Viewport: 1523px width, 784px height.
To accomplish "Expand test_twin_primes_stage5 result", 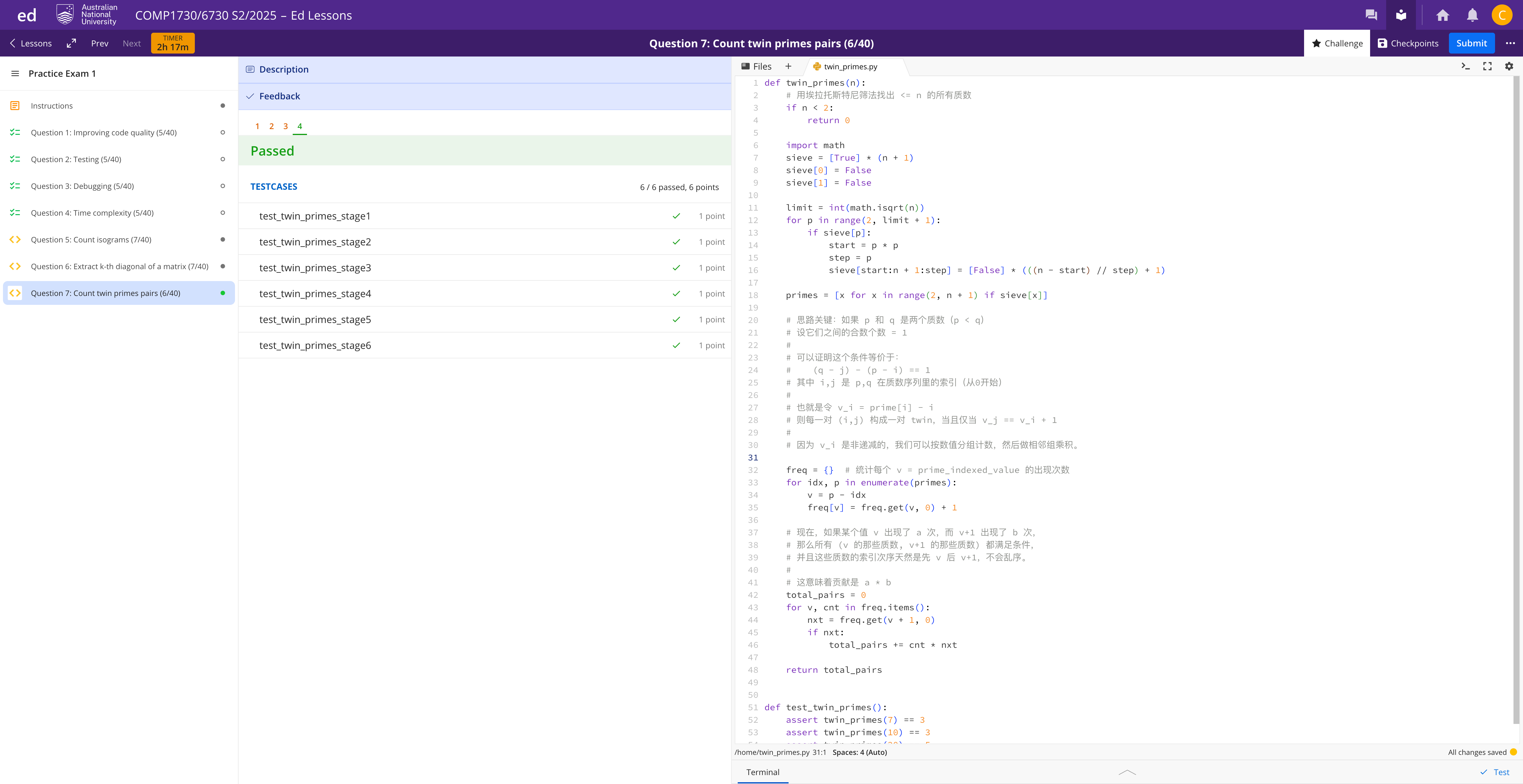I will coord(485,319).
